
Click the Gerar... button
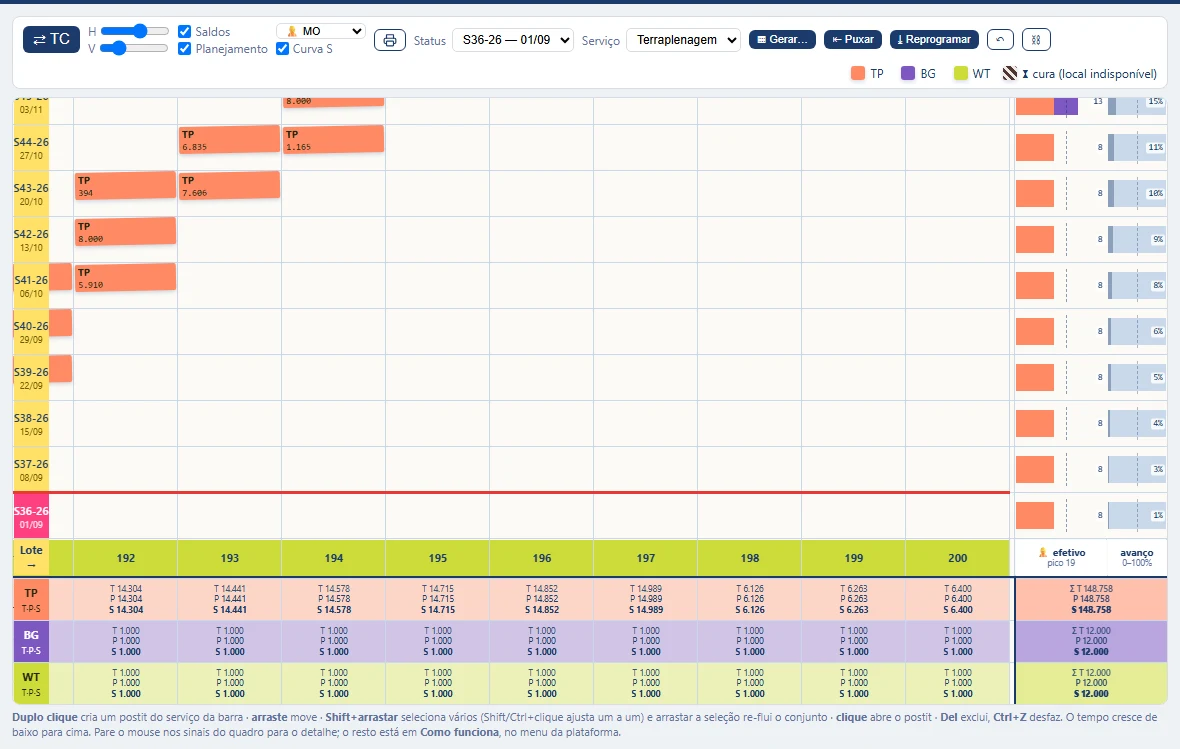pos(783,39)
